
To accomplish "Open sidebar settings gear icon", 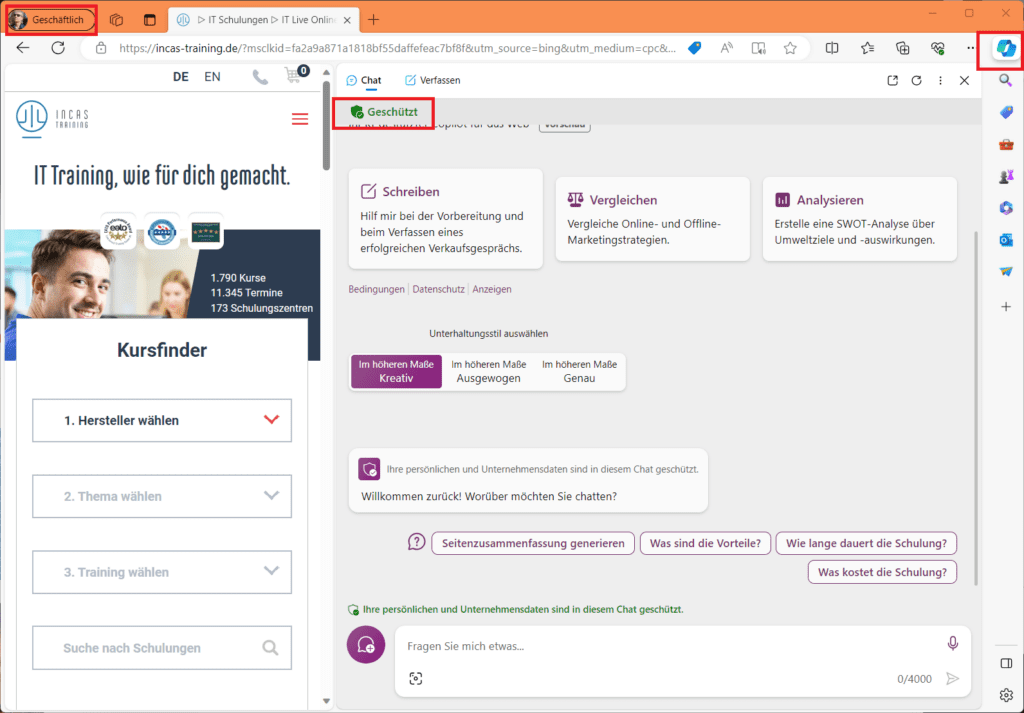I will click(1006, 695).
